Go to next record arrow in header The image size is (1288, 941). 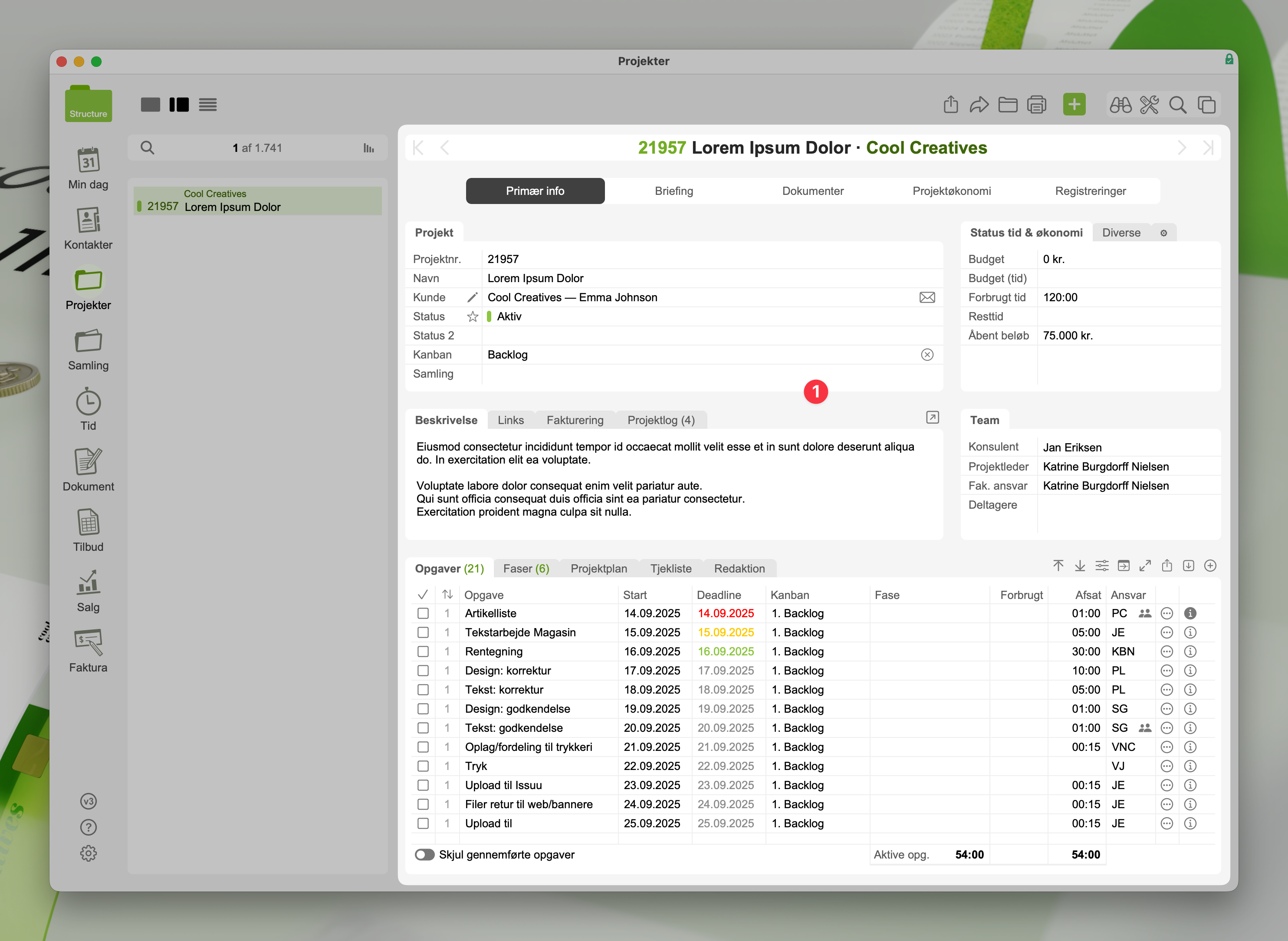[x=1182, y=148]
